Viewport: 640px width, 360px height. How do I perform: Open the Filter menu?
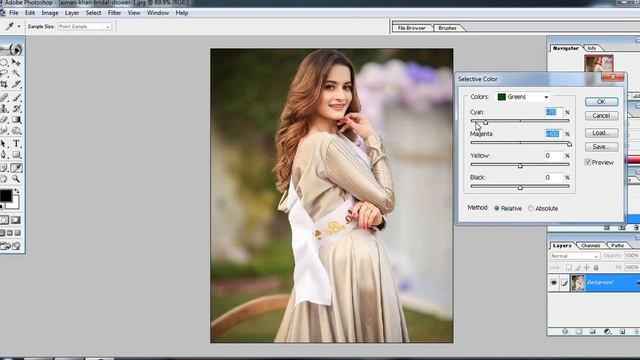(x=114, y=13)
